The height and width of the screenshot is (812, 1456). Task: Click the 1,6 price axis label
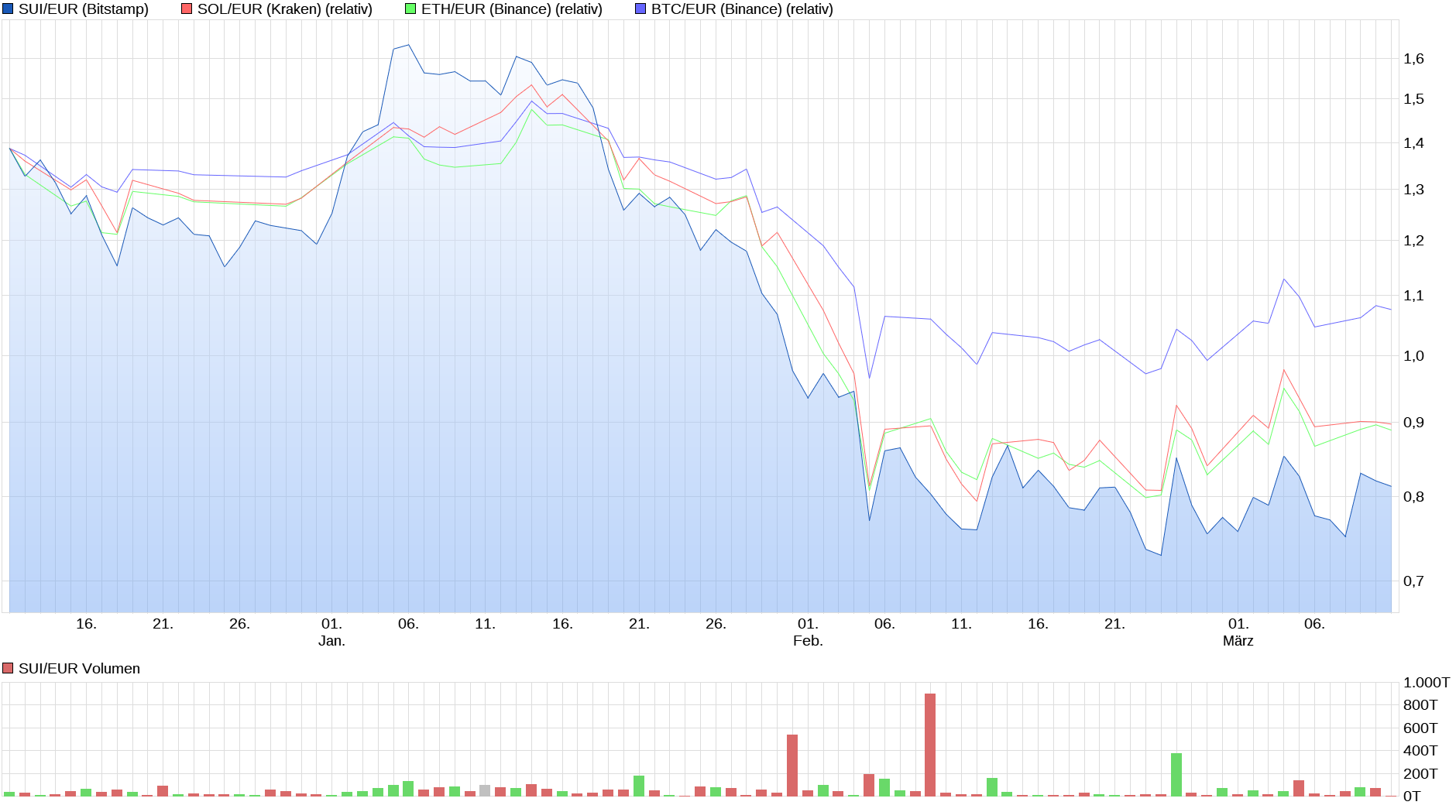(1413, 59)
